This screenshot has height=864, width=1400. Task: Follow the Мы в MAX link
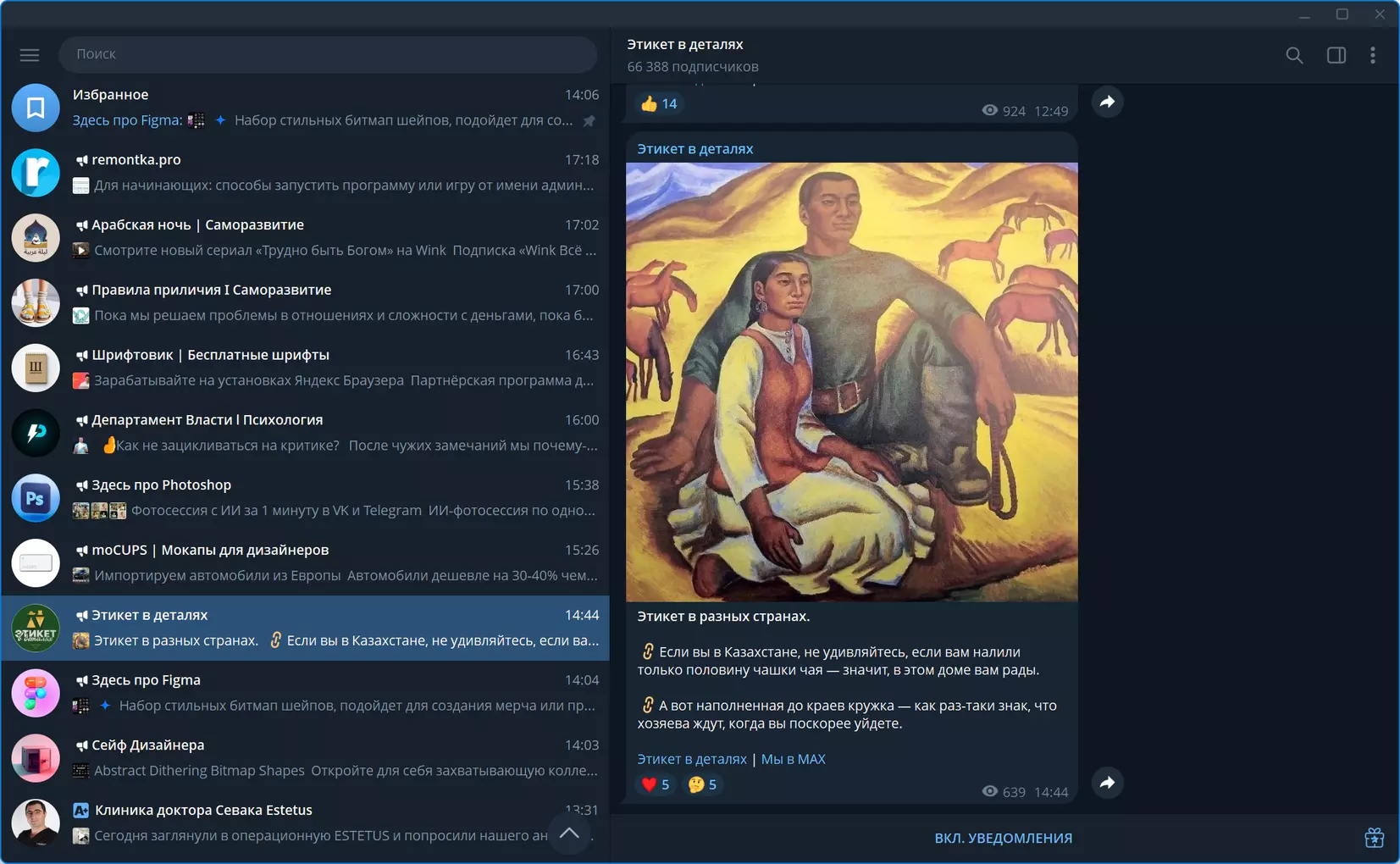click(794, 759)
